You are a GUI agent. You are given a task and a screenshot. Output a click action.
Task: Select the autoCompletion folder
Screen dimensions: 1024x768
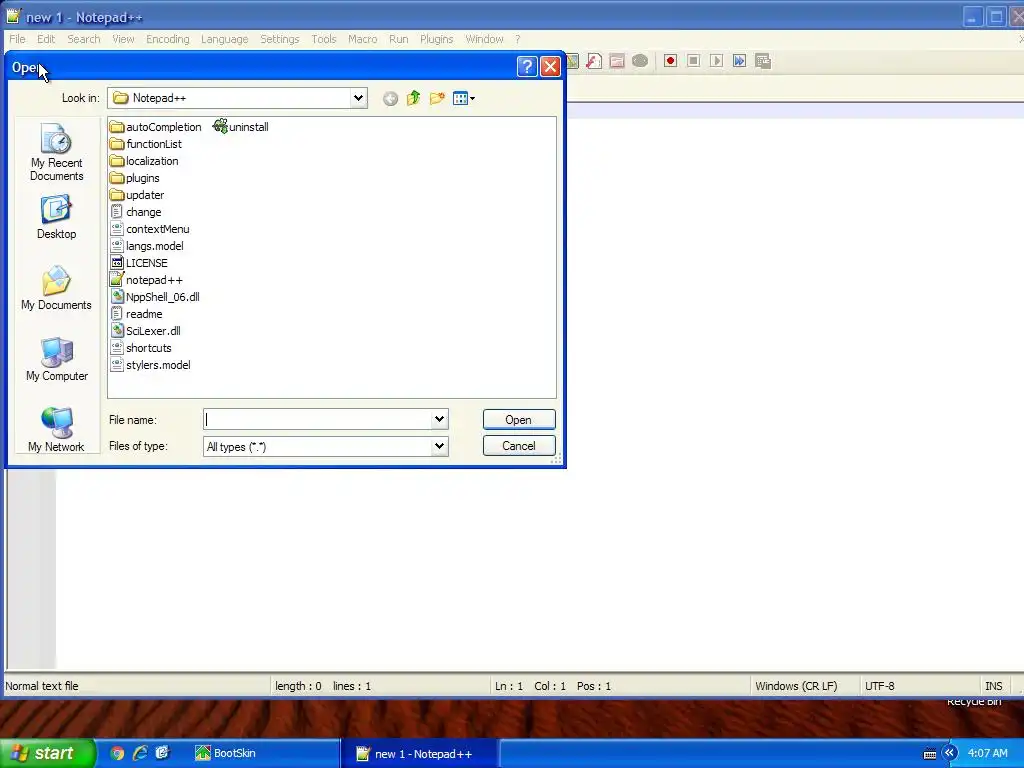155,127
